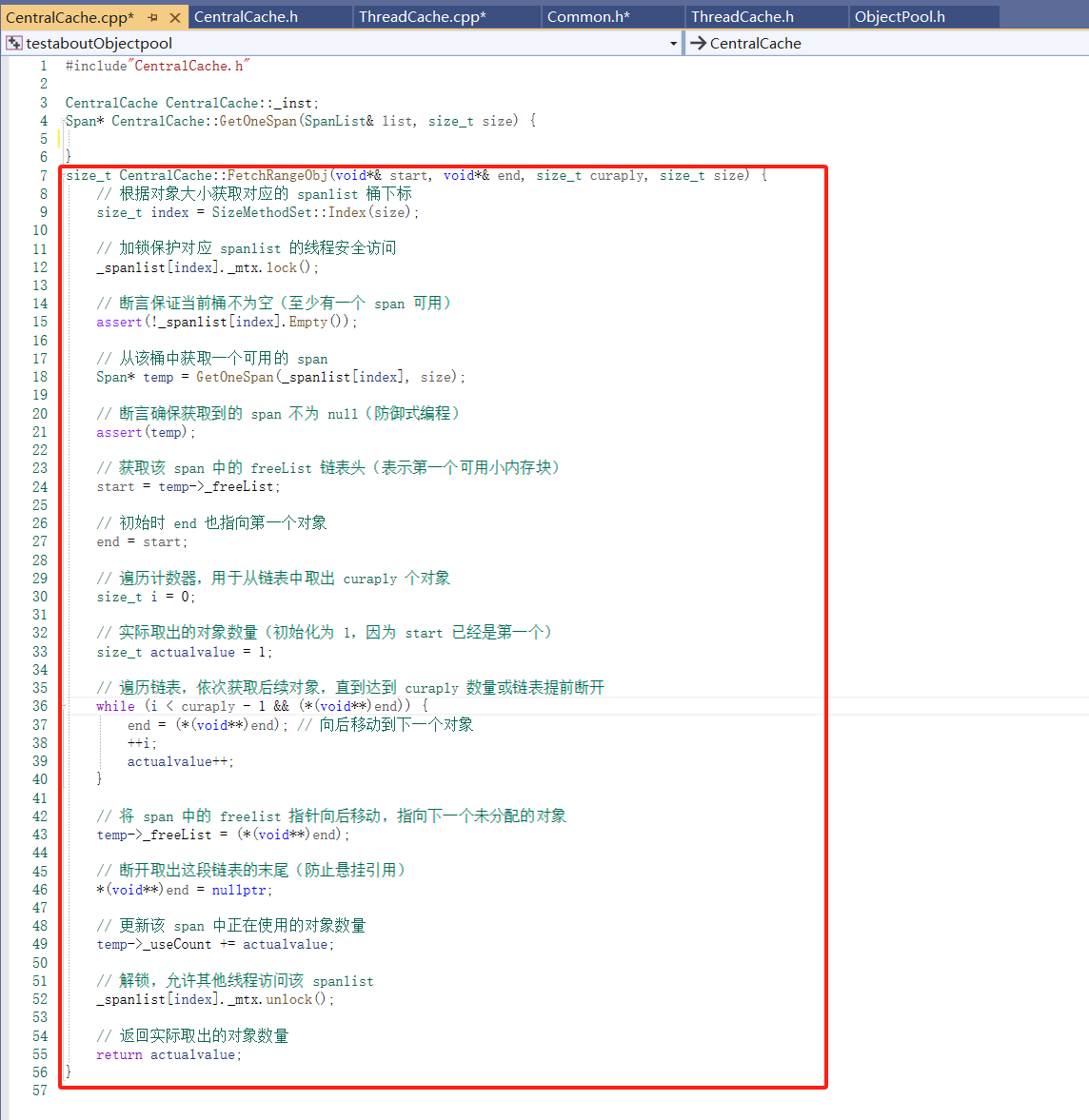Pin the CentralCache.cpp tab
Screen dimensions: 1089x1120
[153, 17]
